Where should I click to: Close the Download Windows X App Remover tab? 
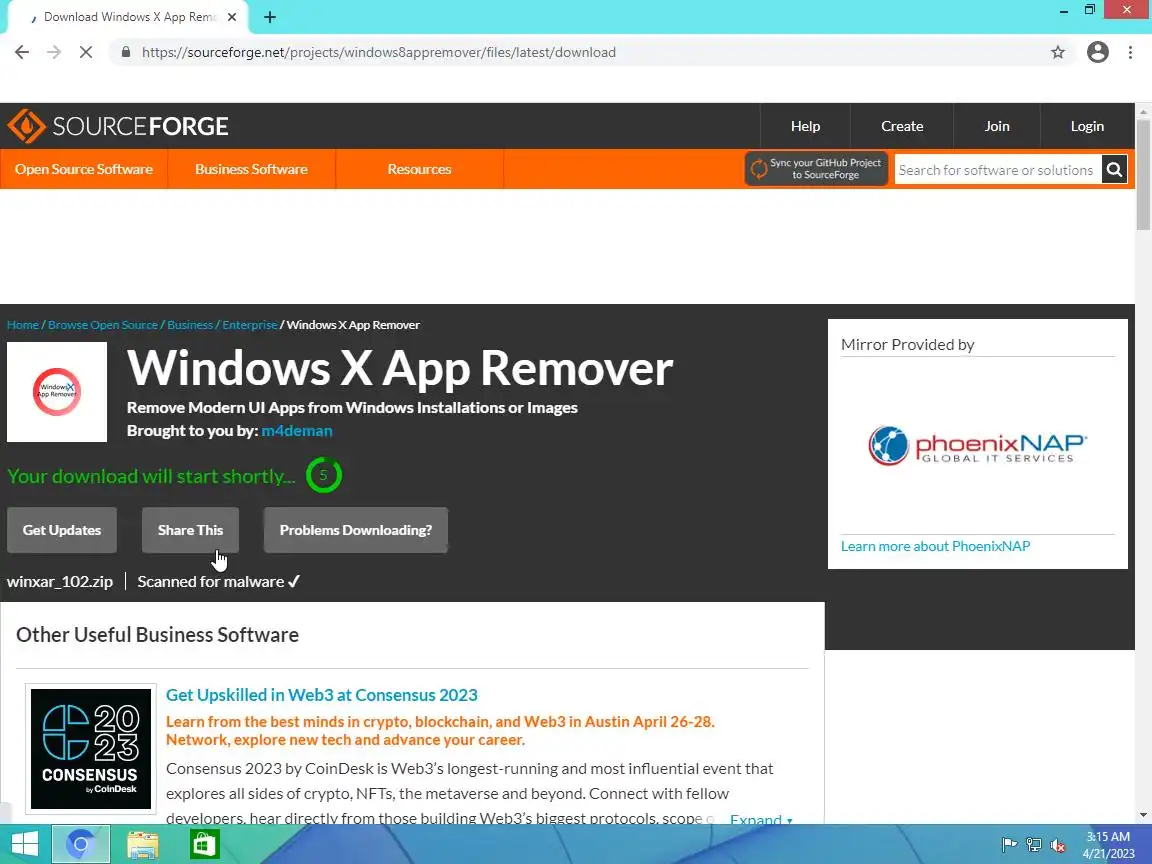(231, 17)
